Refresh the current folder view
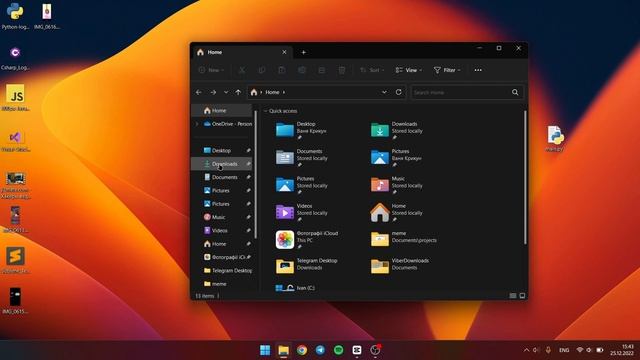 (x=398, y=92)
